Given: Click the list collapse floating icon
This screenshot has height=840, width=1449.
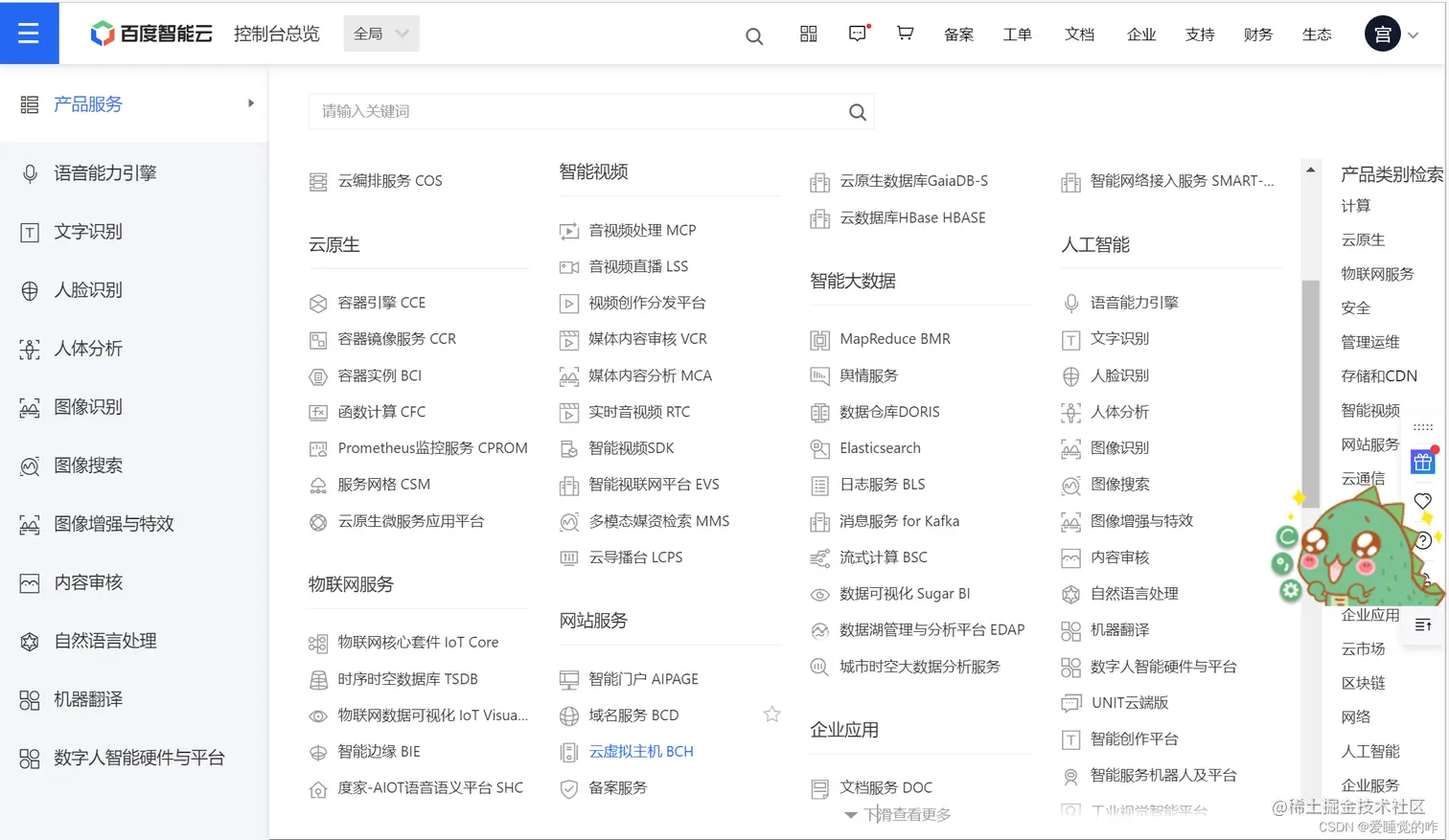Looking at the screenshot, I should point(1423,625).
